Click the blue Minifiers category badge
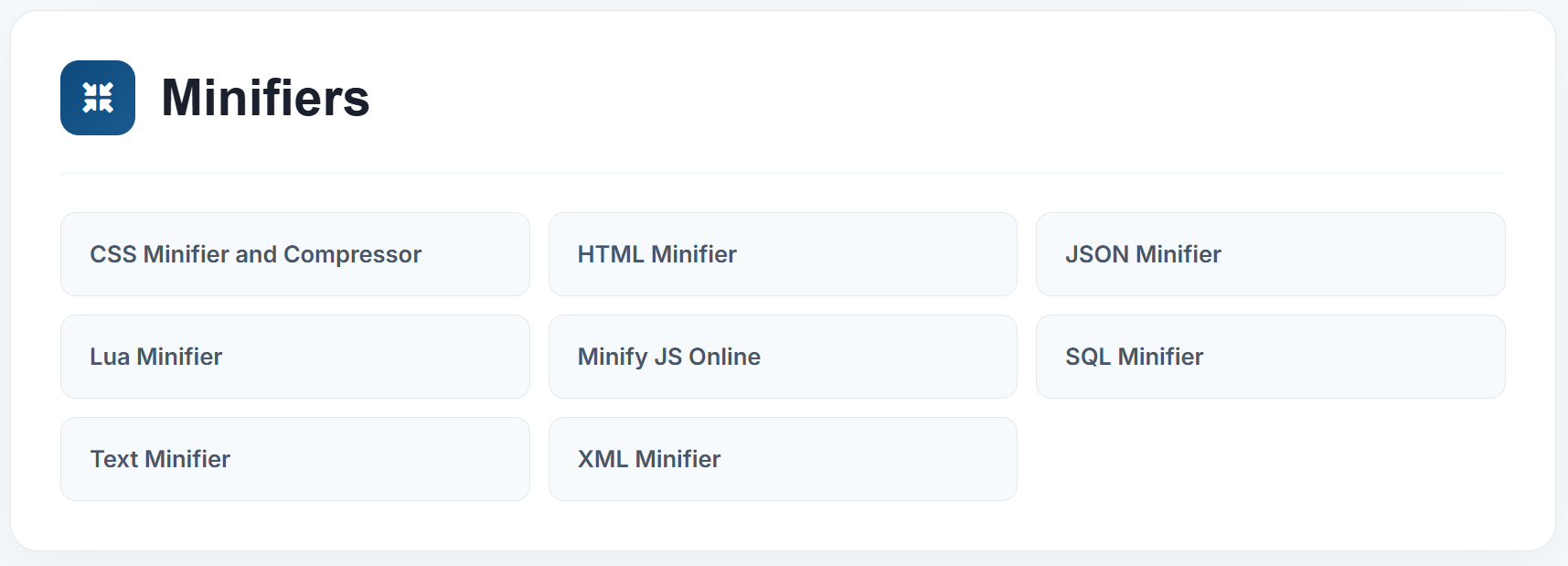Viewport: 1568px width, 566px height. [98, 98]
